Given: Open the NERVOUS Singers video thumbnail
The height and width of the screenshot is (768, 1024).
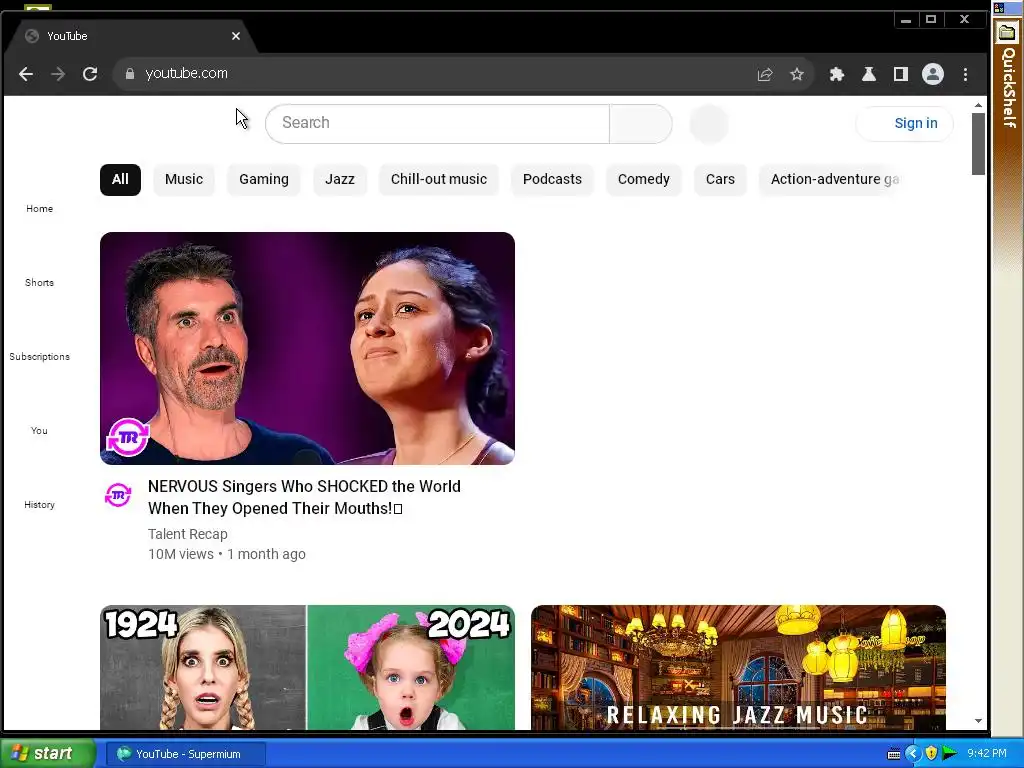Looking at the screenshot, I should 307,348.
